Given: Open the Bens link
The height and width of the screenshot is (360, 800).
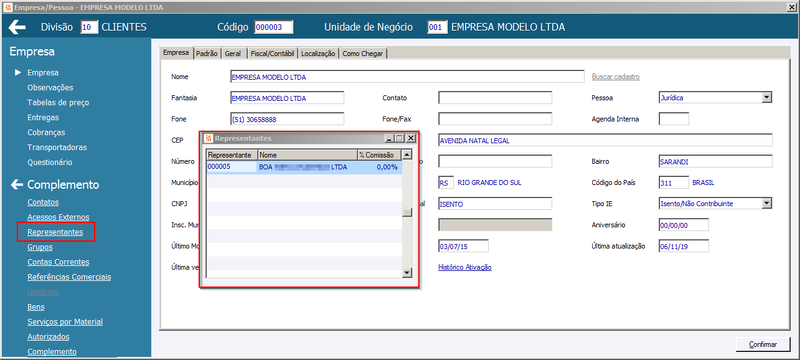Looking at the screenshot, I should pyautogui.click(x=36, y=307).
